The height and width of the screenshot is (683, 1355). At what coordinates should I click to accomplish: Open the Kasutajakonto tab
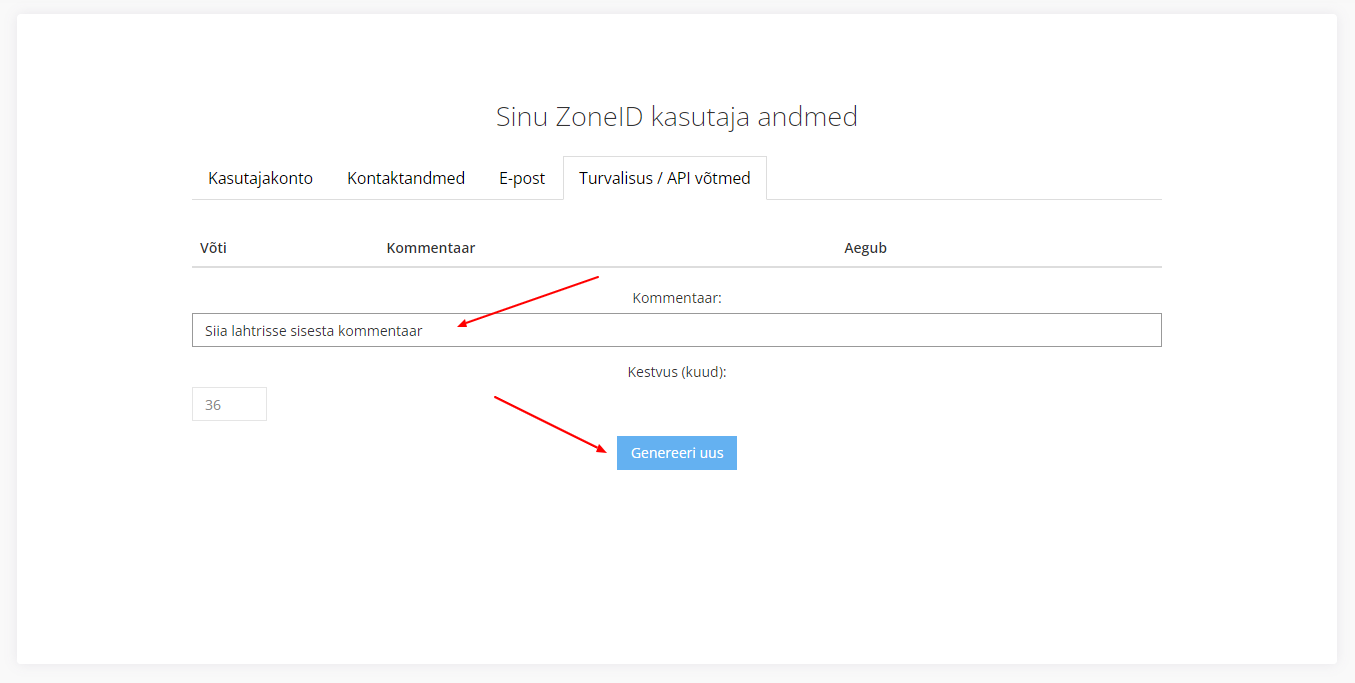260,179
